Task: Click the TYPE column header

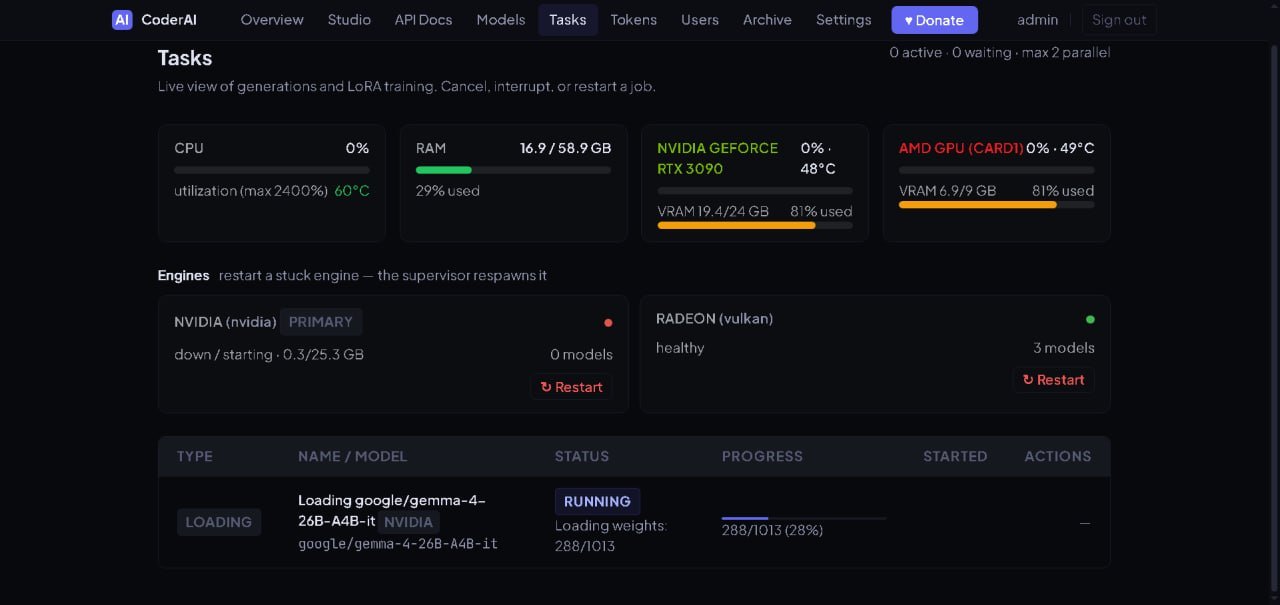Action: pos(195,456)
